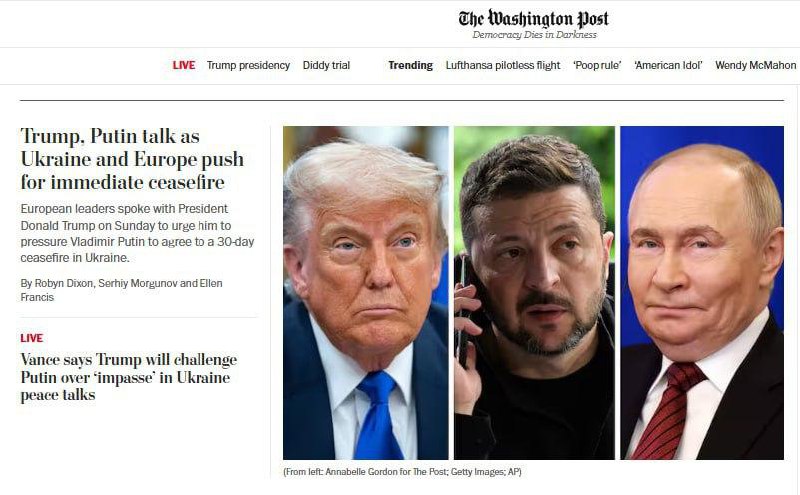Image resolution: width=800 pixels, height=495 pixels.
Task: Open the Vance says Trump will challenge headline
Action: point(129,377)
